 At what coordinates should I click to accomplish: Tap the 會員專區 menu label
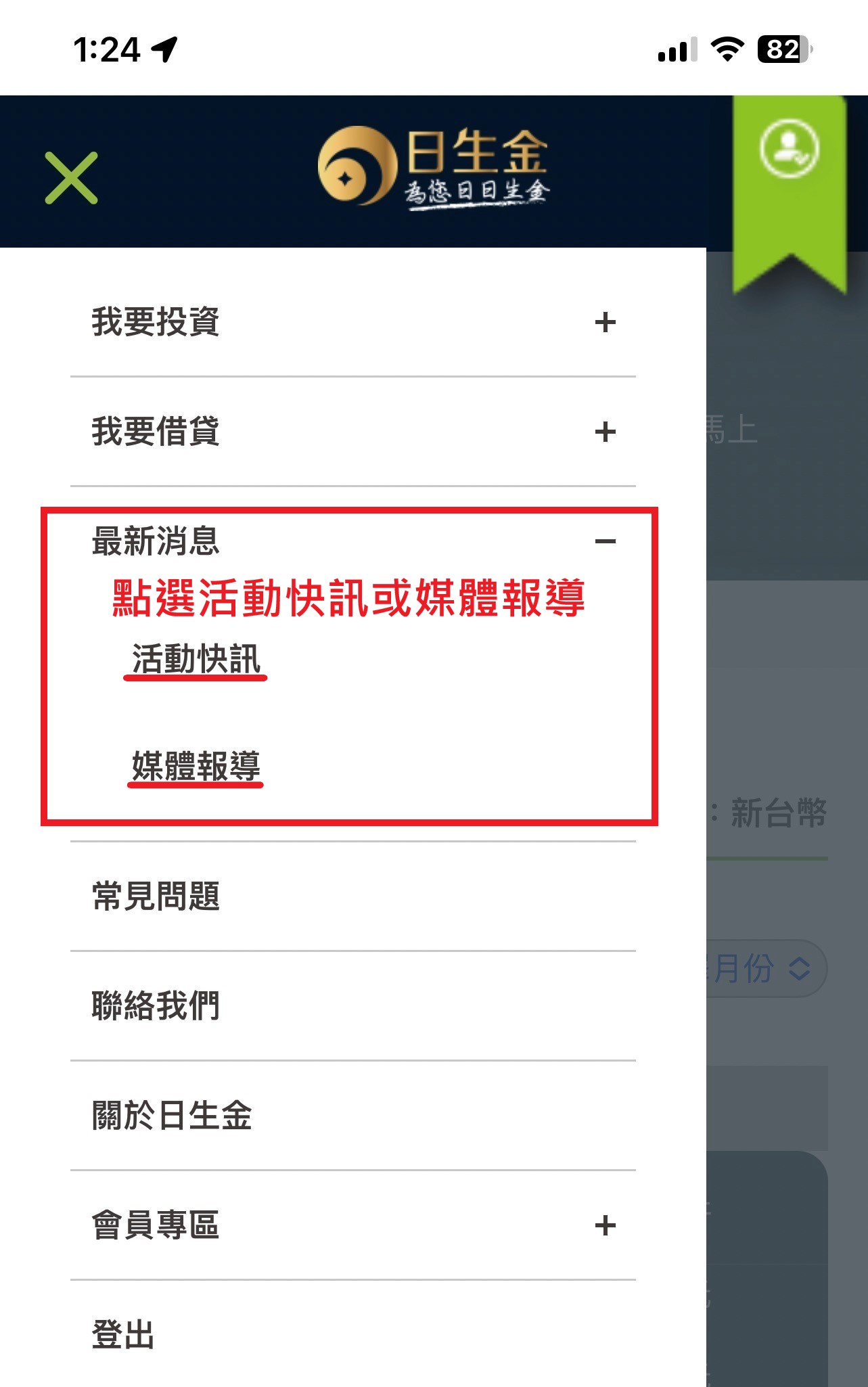[x=156, y=1225]
